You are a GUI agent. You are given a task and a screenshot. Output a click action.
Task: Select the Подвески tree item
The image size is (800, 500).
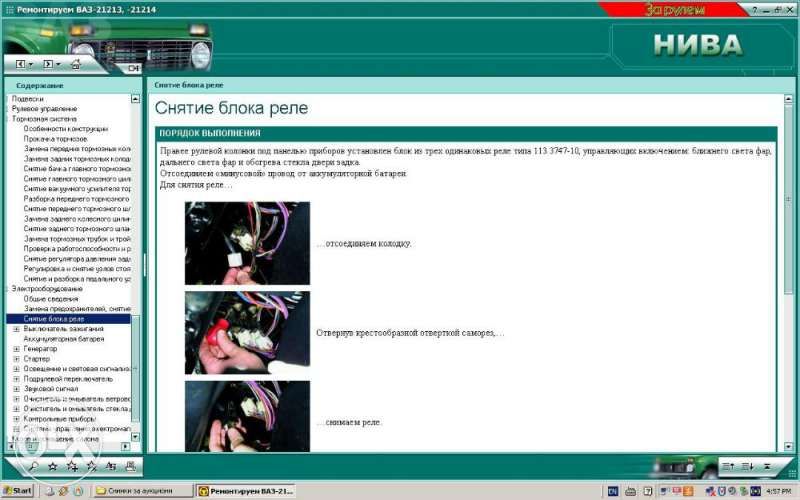[x=28, y=99]
